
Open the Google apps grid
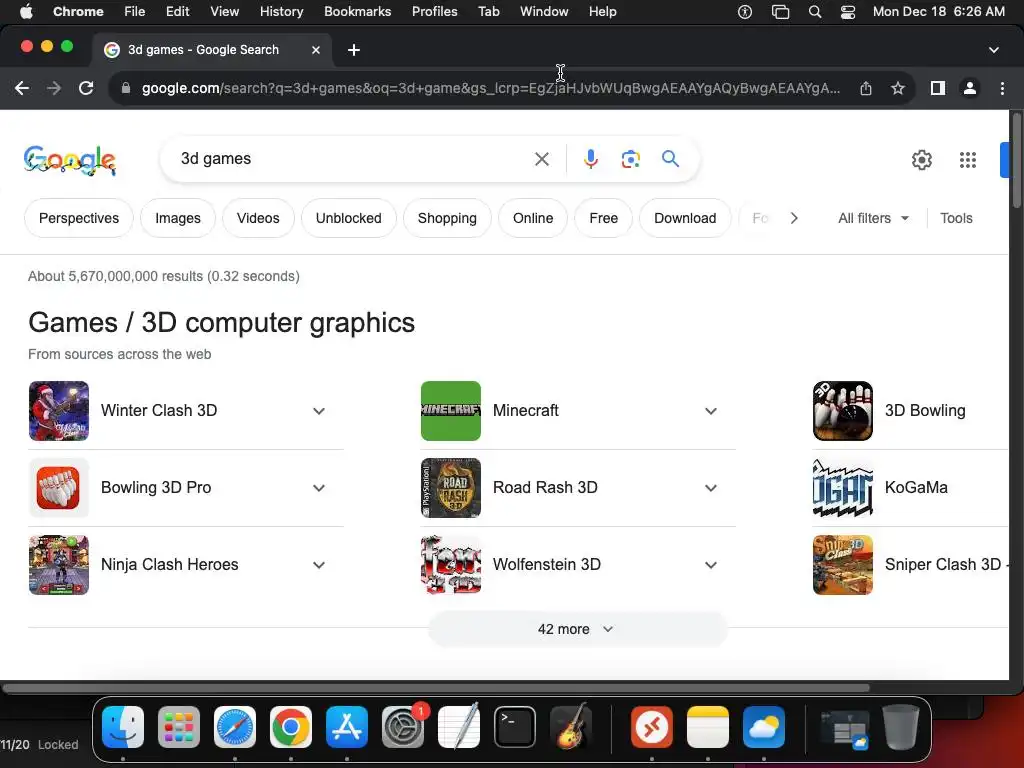[968, 160]
